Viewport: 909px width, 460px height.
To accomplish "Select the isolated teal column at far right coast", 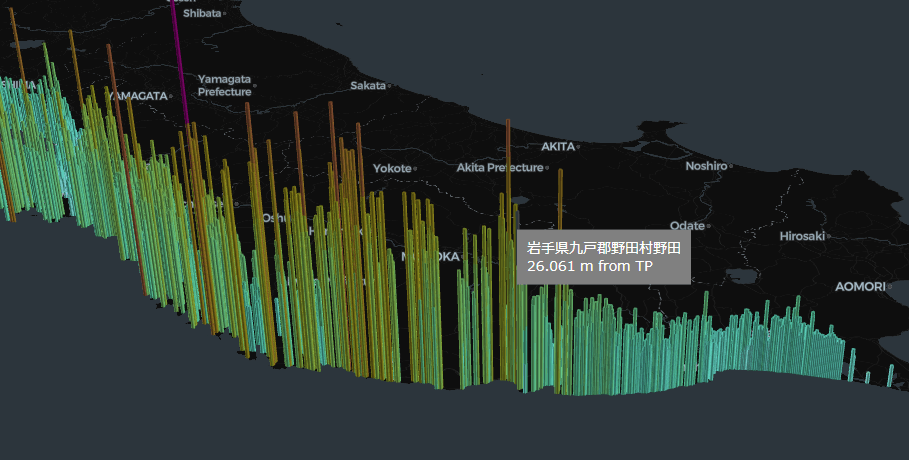I will tap(890, 376).
